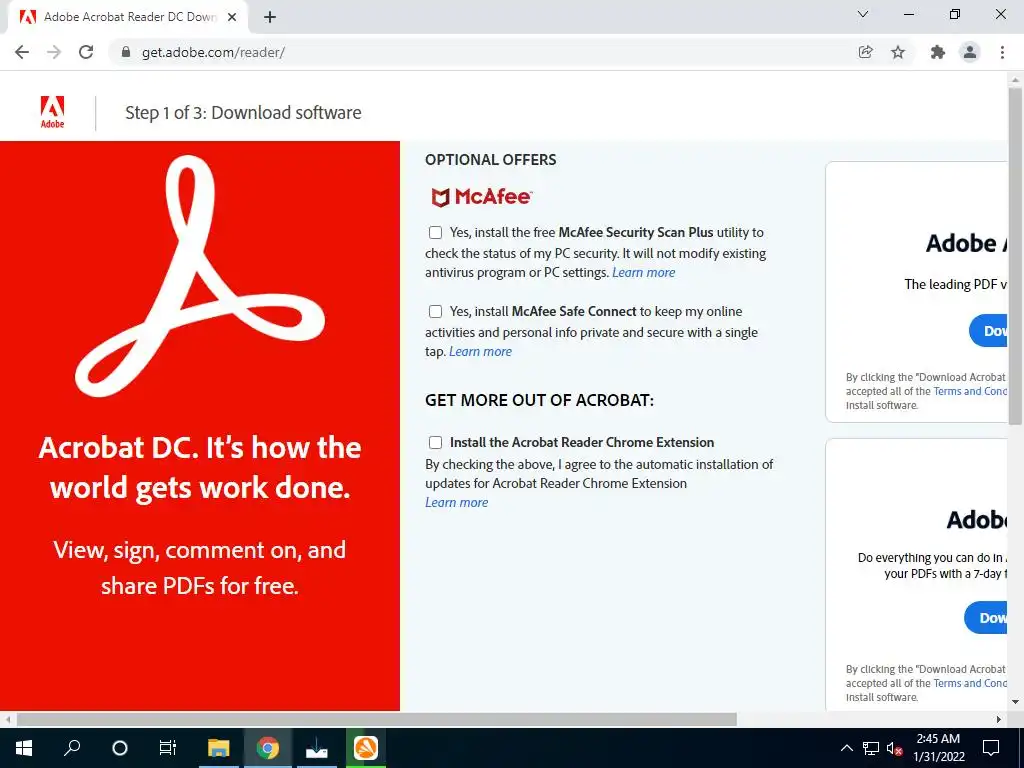Click the browser Forward arrow
1024x768 pixels.
coord(54,52)
